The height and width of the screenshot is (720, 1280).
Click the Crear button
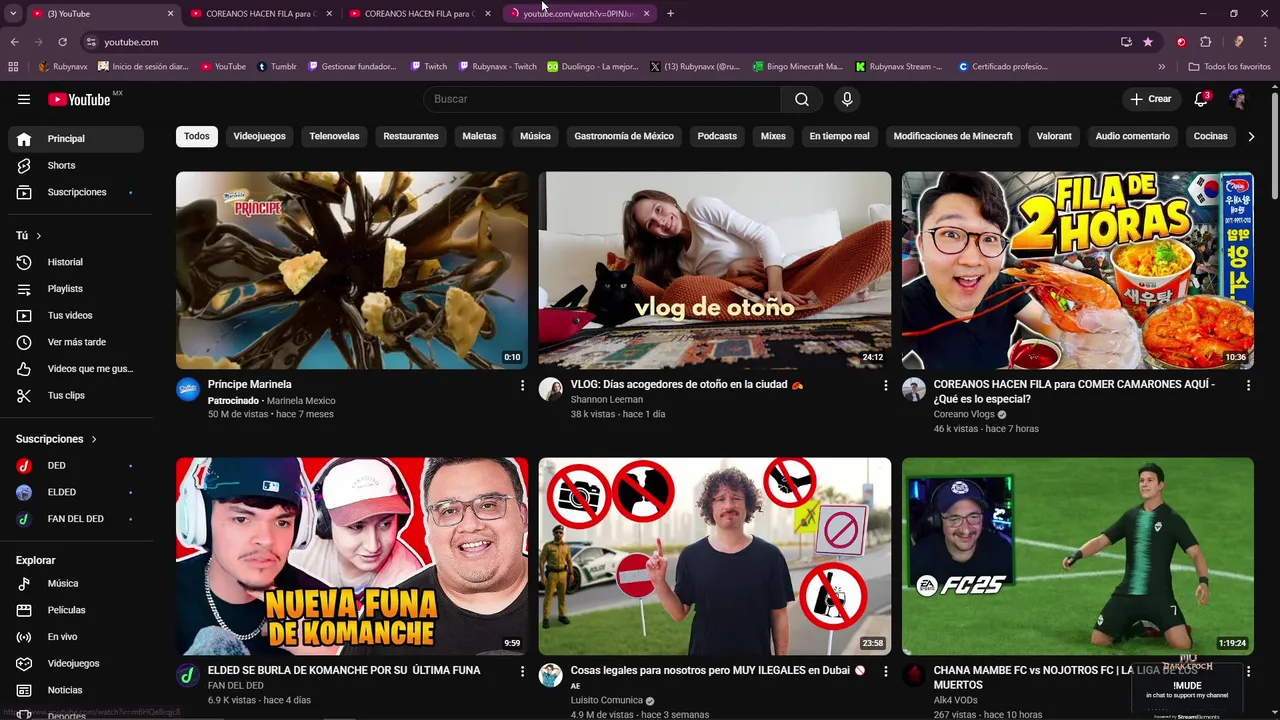1151,99
